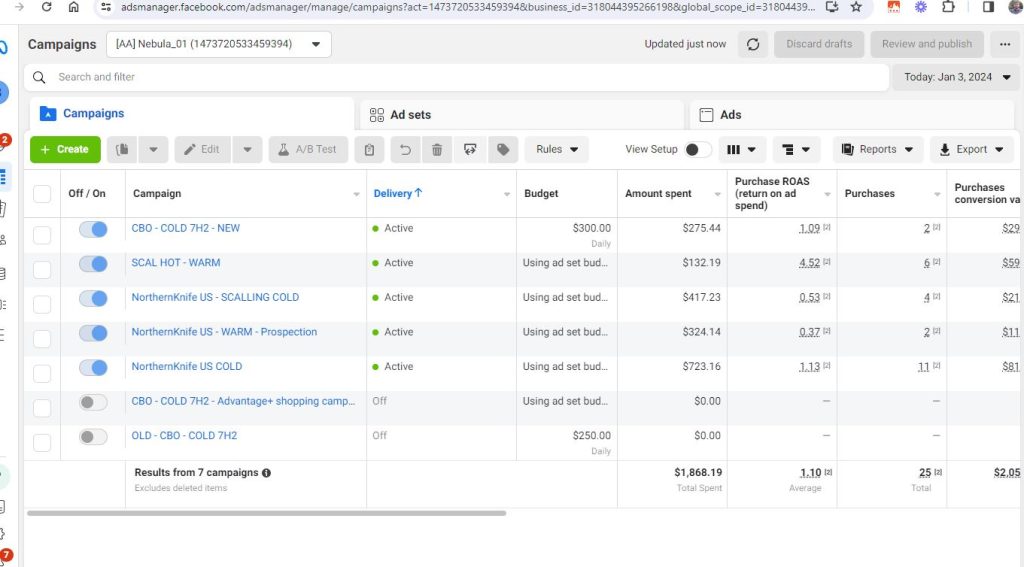The width and height of the screenshot is (1024, 567).
Task: Click the green Create button
Action: point(65,150)
